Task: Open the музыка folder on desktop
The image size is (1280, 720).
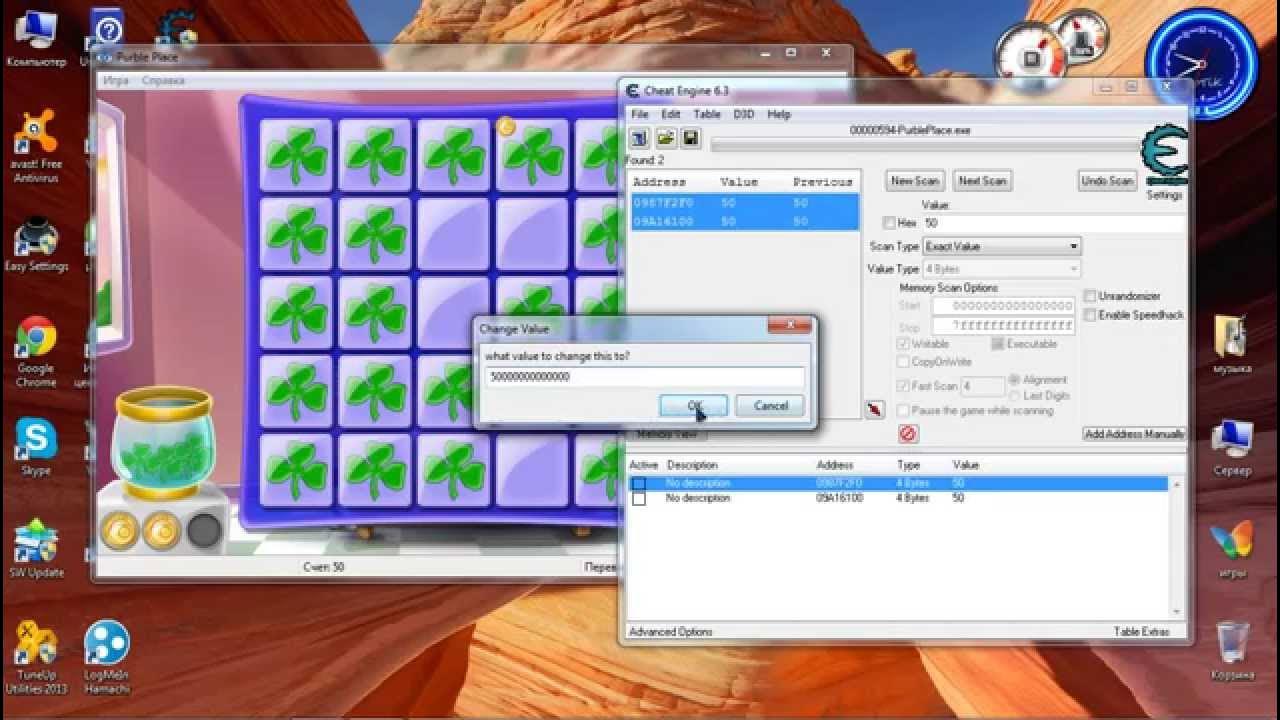Action: pos(1232,345)
